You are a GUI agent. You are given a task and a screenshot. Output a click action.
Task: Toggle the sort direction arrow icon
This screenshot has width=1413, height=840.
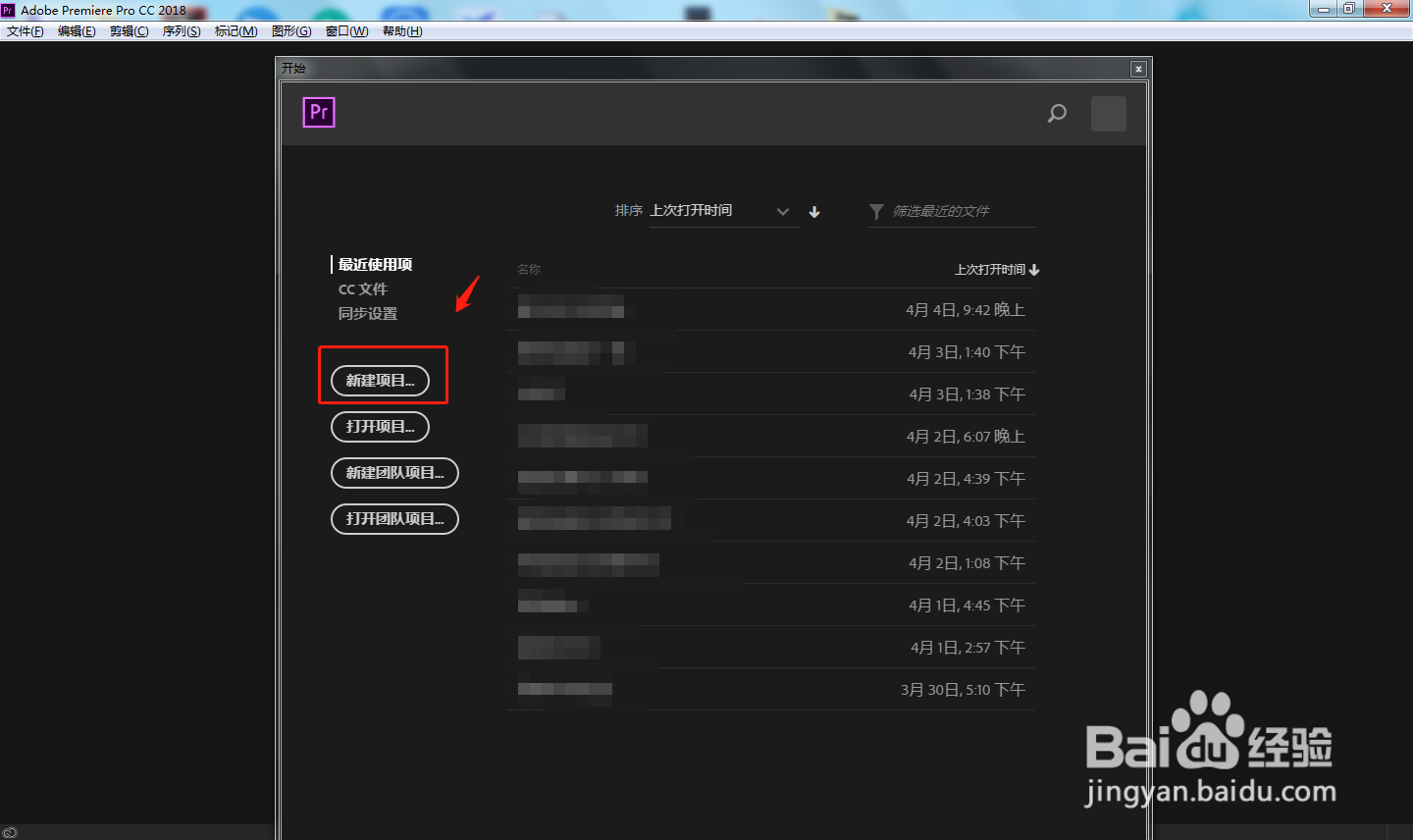click(814, 212)
